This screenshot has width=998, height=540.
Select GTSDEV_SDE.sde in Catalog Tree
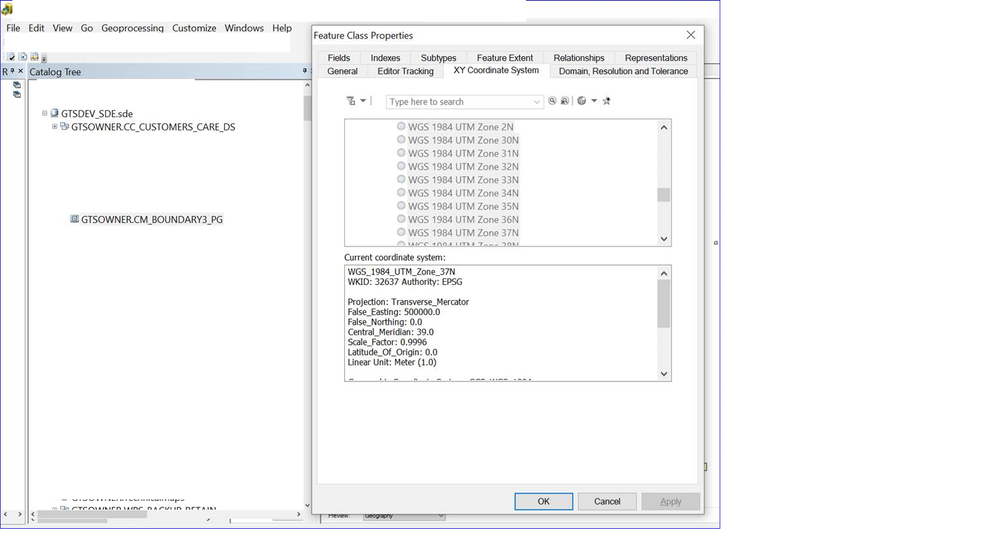click(x=97, y=114)
